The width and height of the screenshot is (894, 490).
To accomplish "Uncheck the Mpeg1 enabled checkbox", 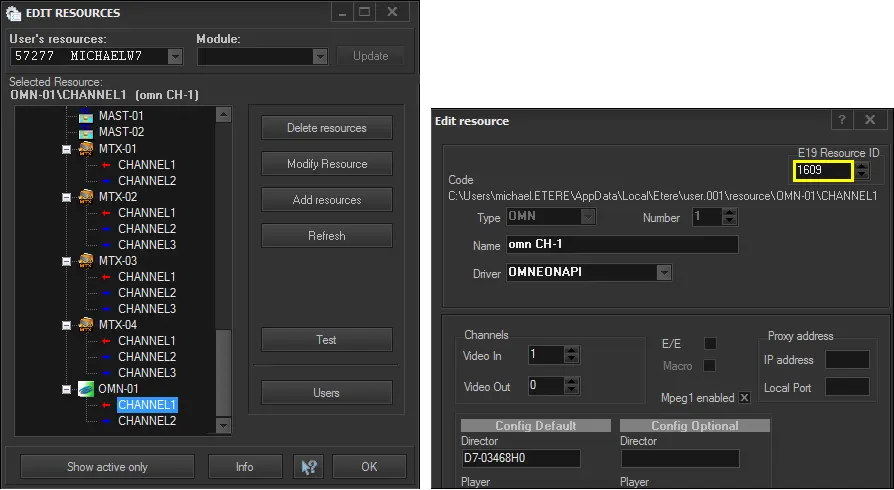I will 744,398.
